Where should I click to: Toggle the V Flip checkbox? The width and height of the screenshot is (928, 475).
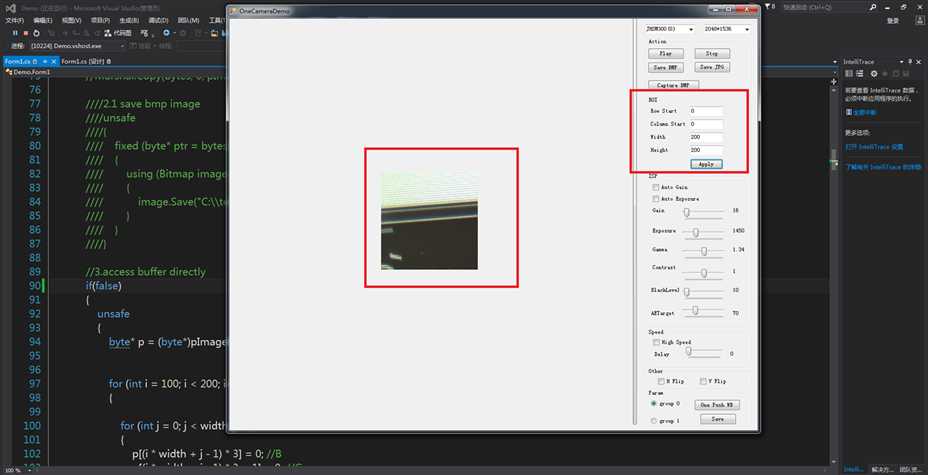pyautogui.click(x=703, y=382)
